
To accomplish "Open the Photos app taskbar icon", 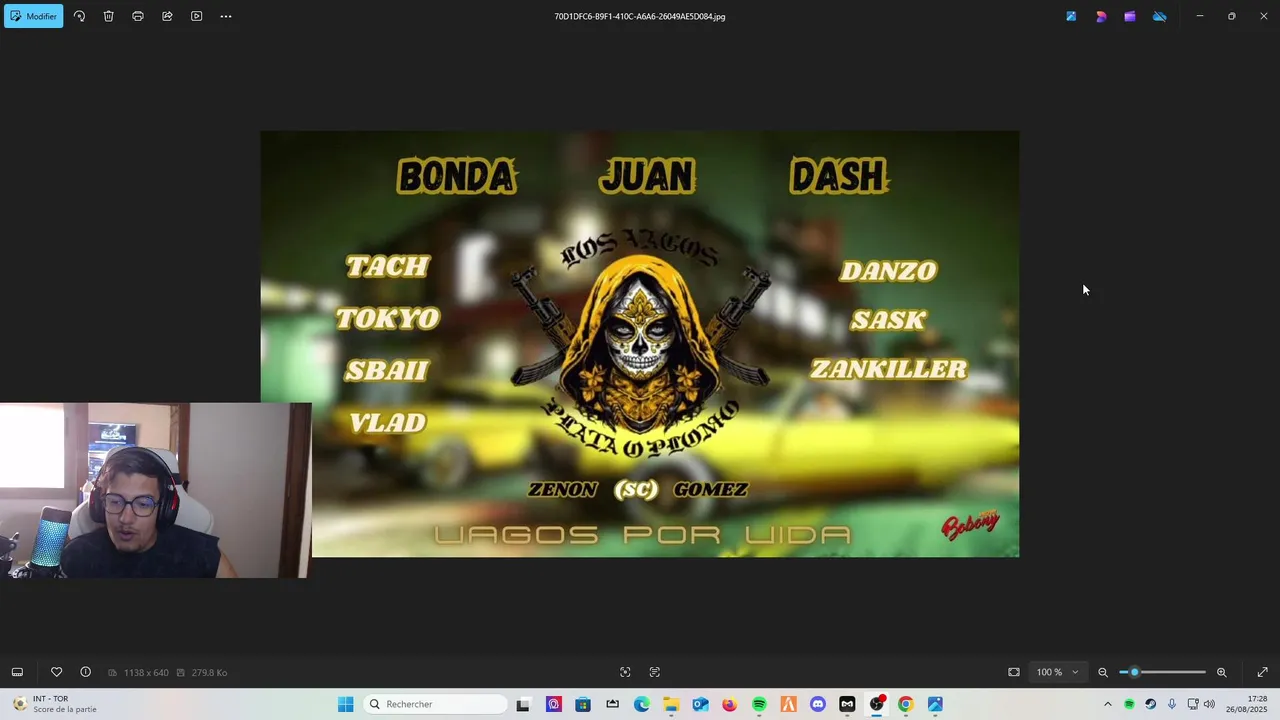I will [935, 704].
